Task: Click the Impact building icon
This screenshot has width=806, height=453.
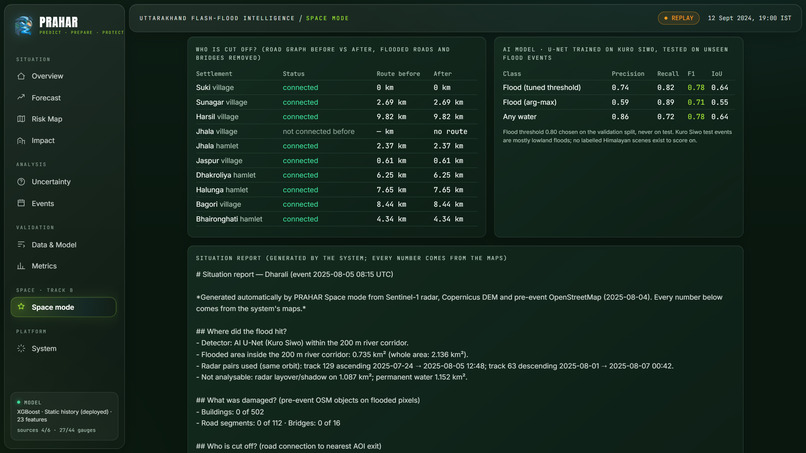Action: coord(21,140)
